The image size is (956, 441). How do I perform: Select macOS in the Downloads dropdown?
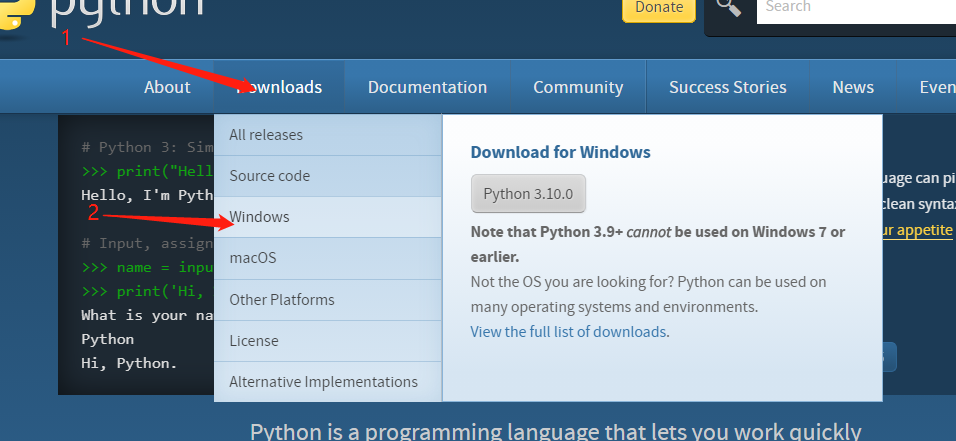(253, 258)
